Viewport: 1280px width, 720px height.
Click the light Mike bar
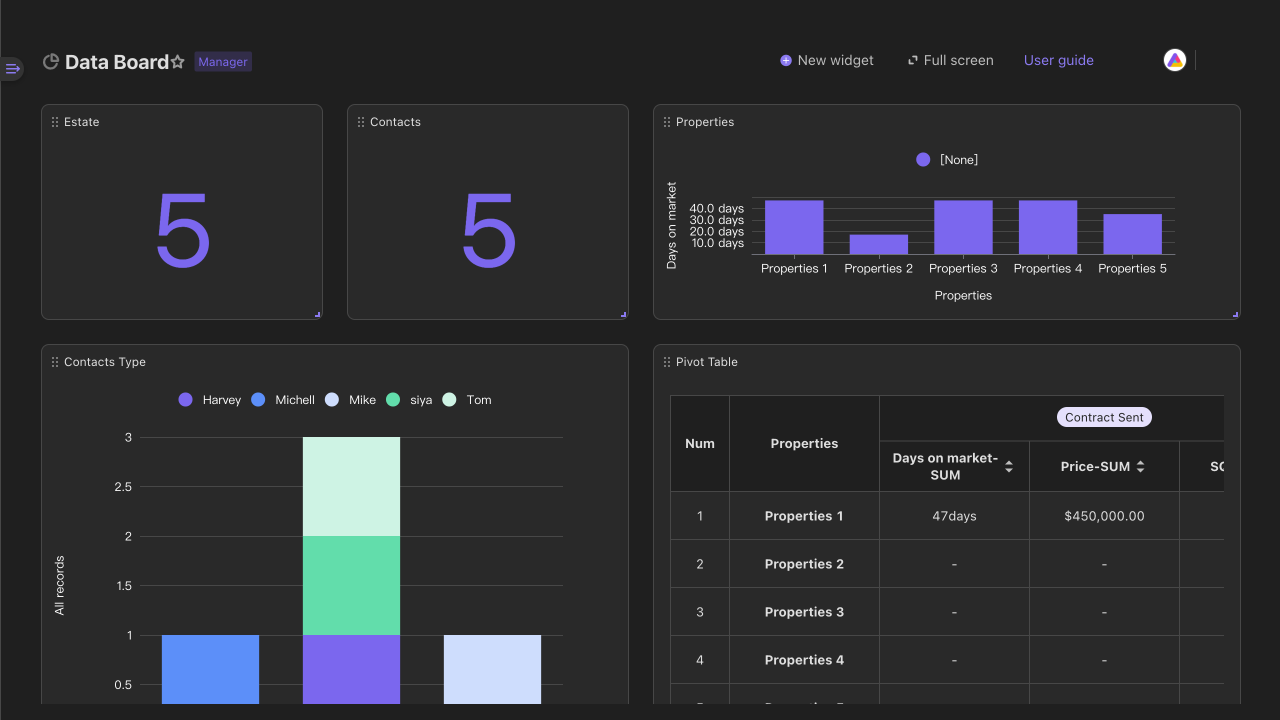coord(492,669)
